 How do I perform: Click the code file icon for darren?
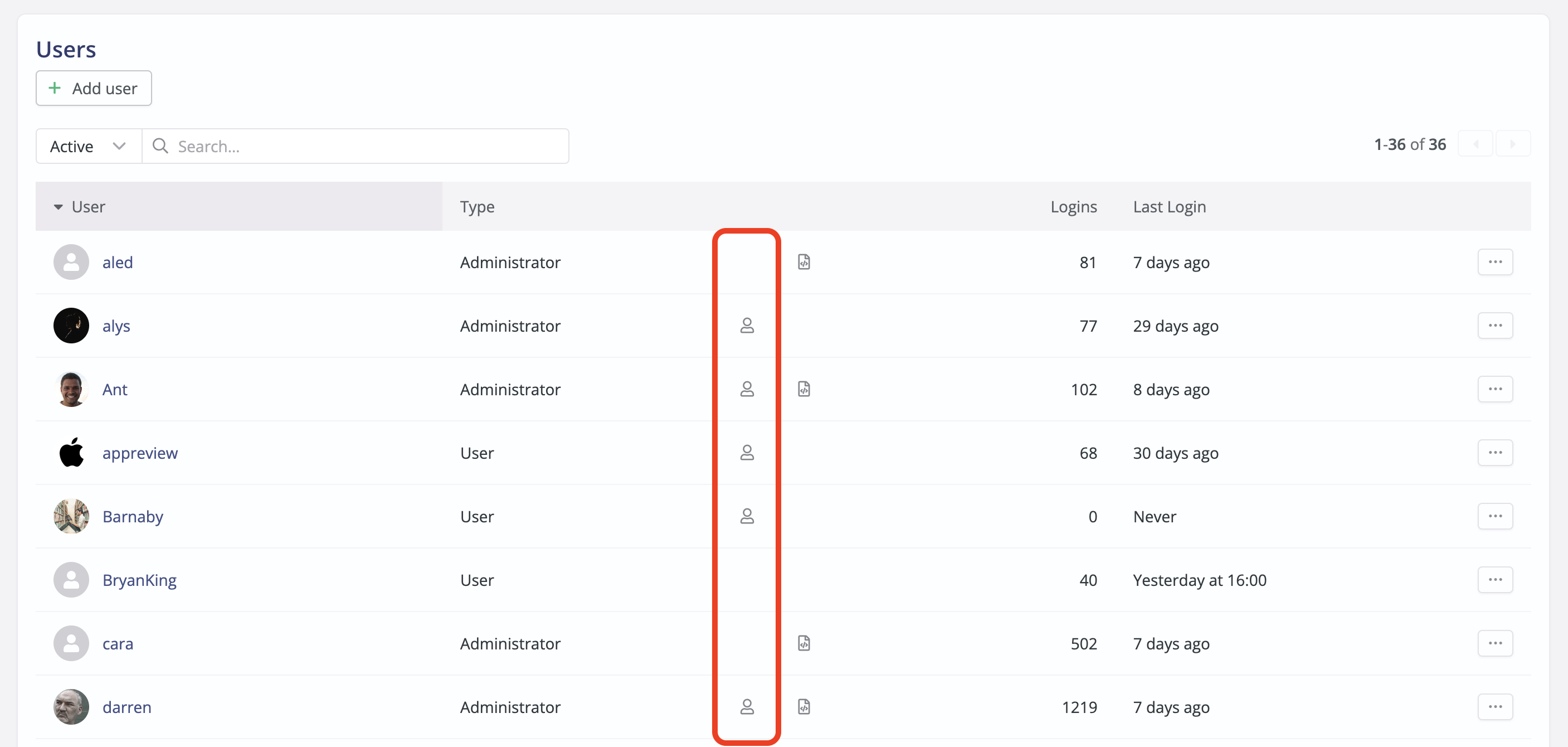(804, 707)
